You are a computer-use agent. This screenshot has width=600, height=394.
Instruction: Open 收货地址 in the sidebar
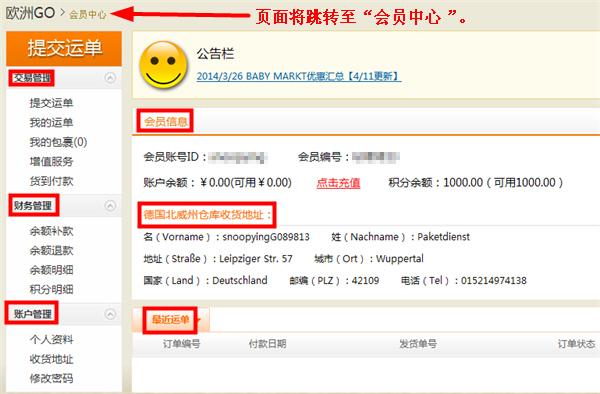(x=51, y=359)
